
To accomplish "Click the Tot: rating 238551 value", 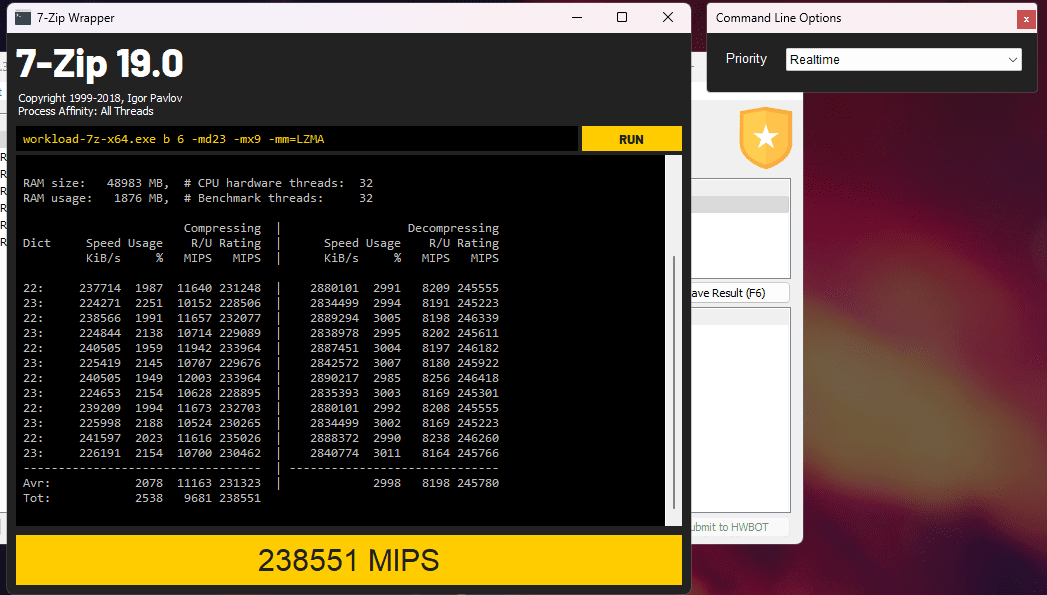I will pyautogui.click(x=240, y=498).
